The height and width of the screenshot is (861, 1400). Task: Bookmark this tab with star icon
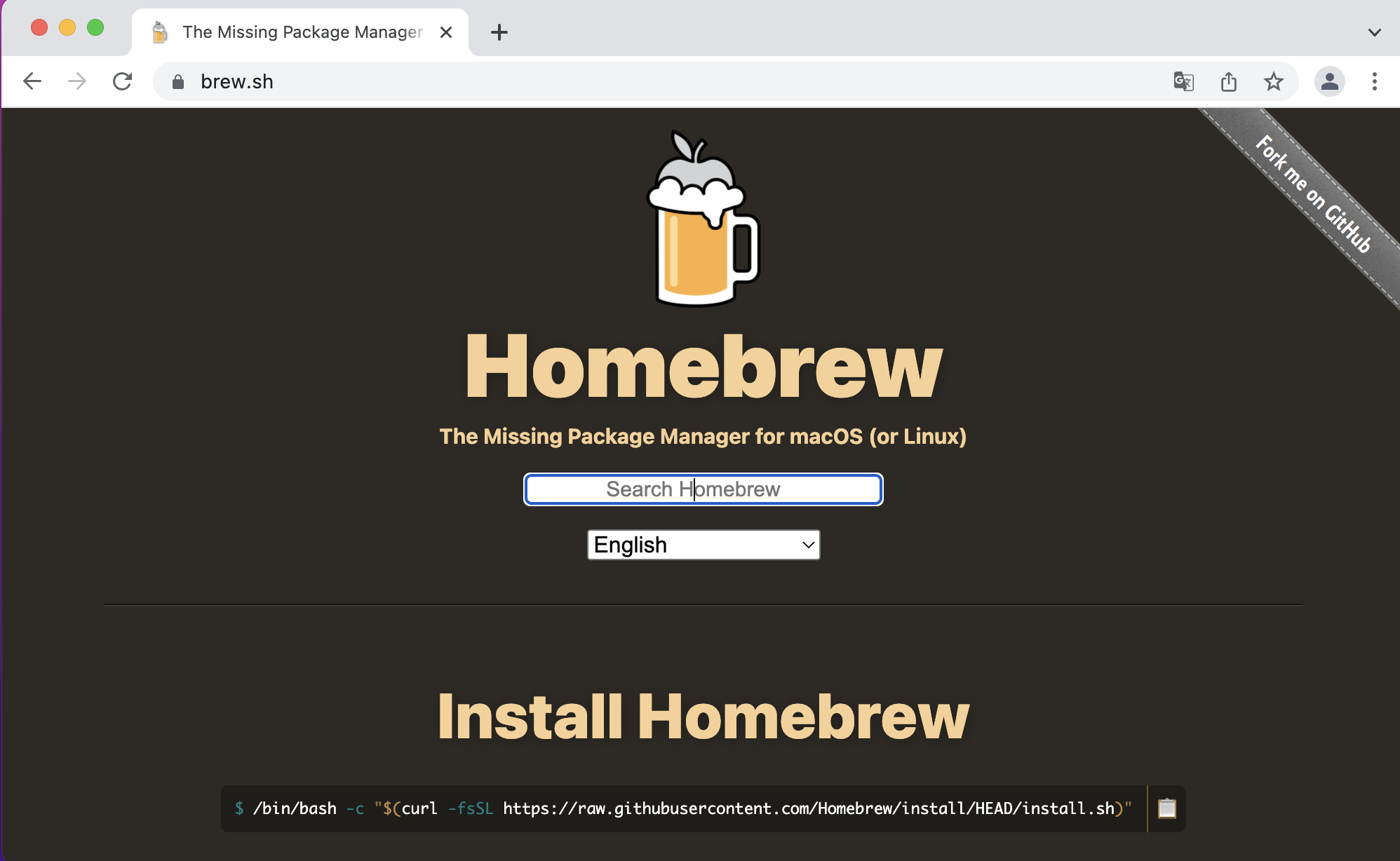[x=1273, y=81]
